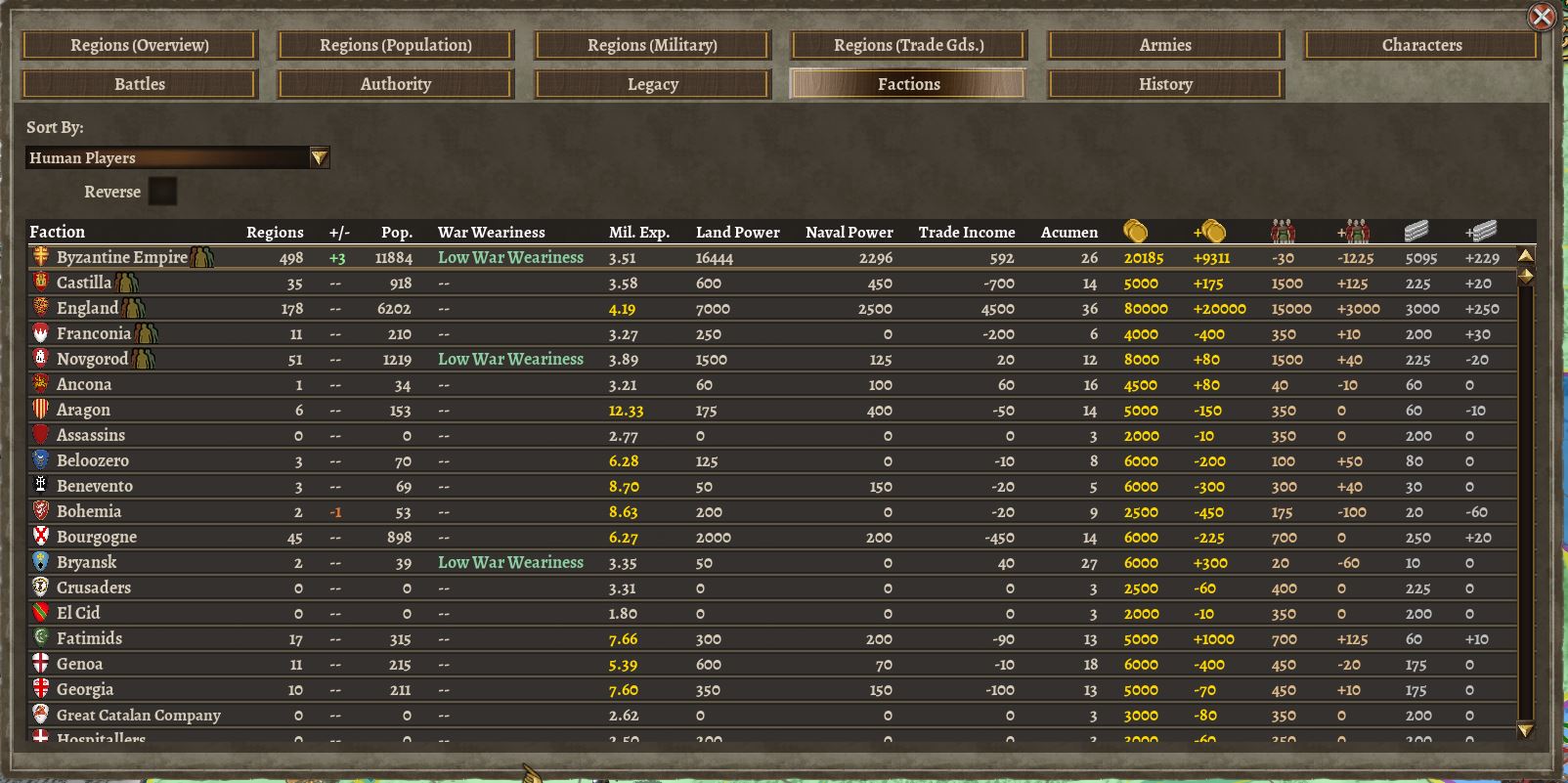Click the human player icon beside England
The height and width of the screenshot is (783, 1568).
point(134,308)
